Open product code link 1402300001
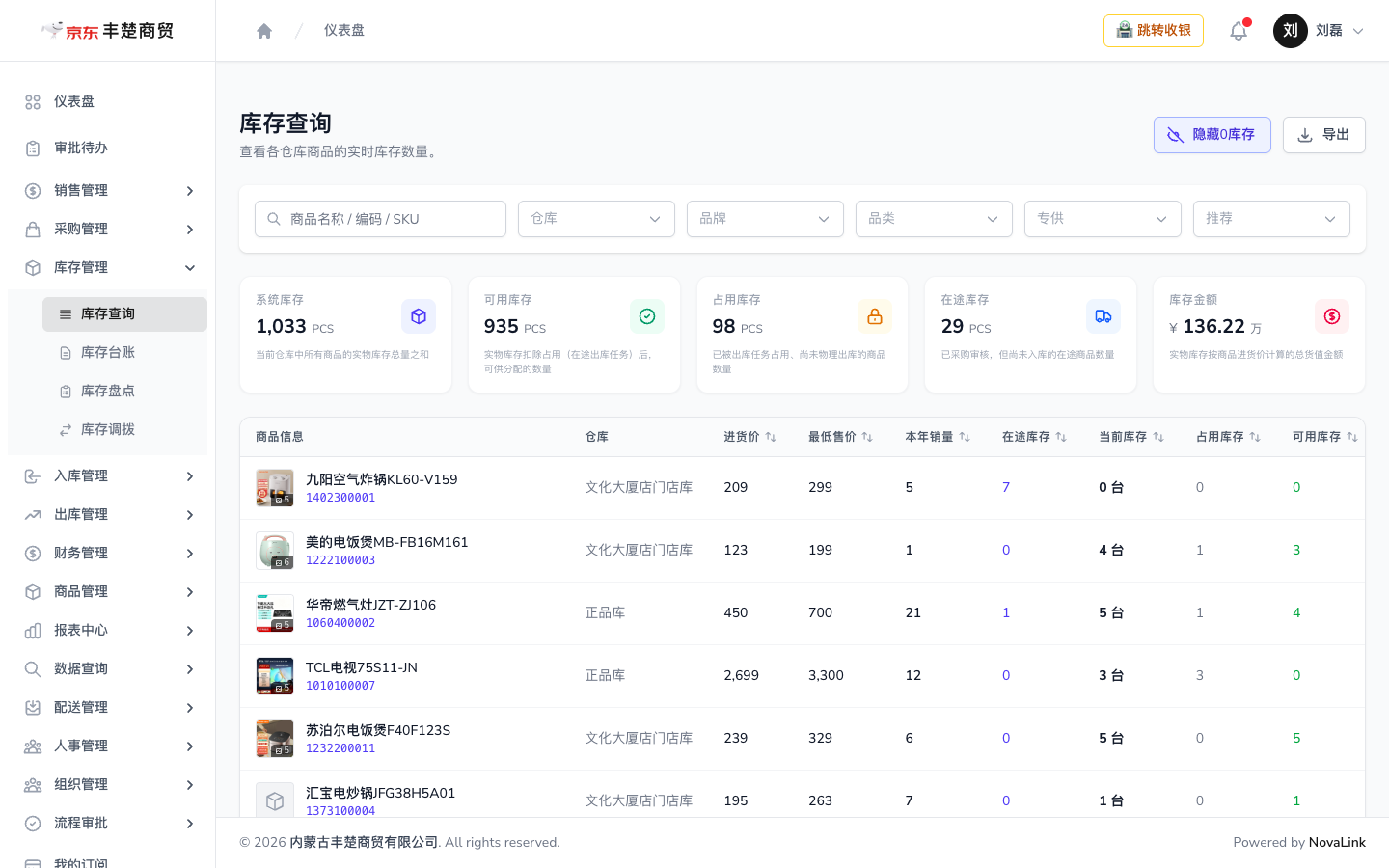Screen dimensions: 1389x868 pyautogui.click(x=340, y=498)
